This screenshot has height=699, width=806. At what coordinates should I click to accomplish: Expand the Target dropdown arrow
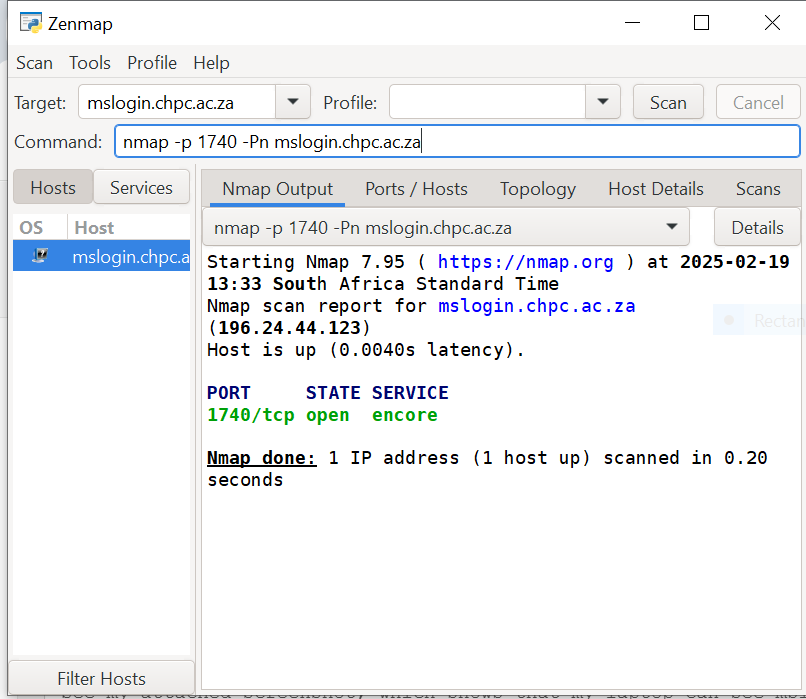[x=293, y=102]
